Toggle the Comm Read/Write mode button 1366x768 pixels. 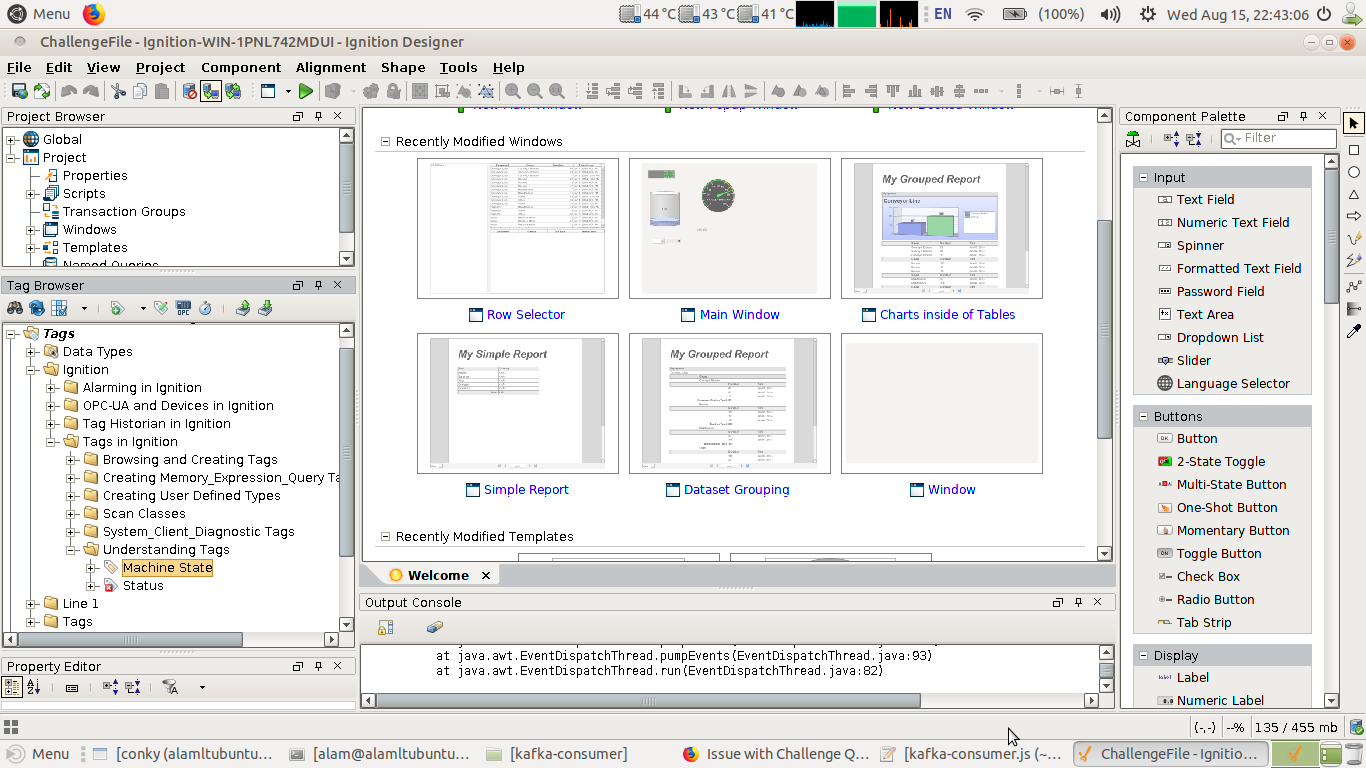tap(233, 91)
